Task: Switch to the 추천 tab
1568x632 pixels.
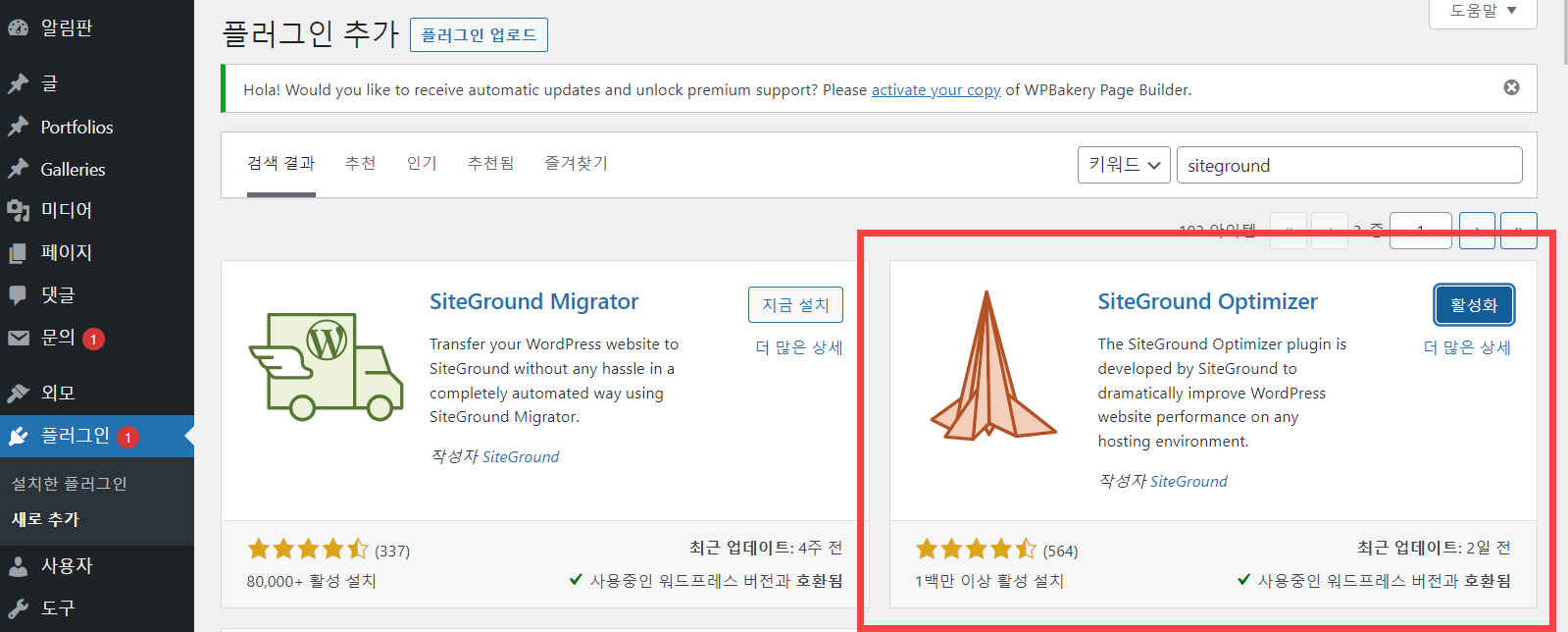Action: [x=361, y=163]
